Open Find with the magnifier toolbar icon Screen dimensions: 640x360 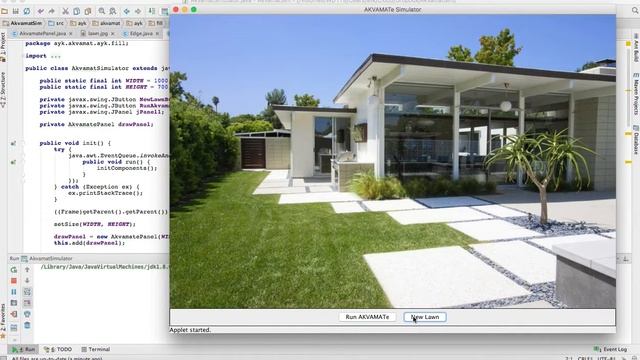point(102,11)
